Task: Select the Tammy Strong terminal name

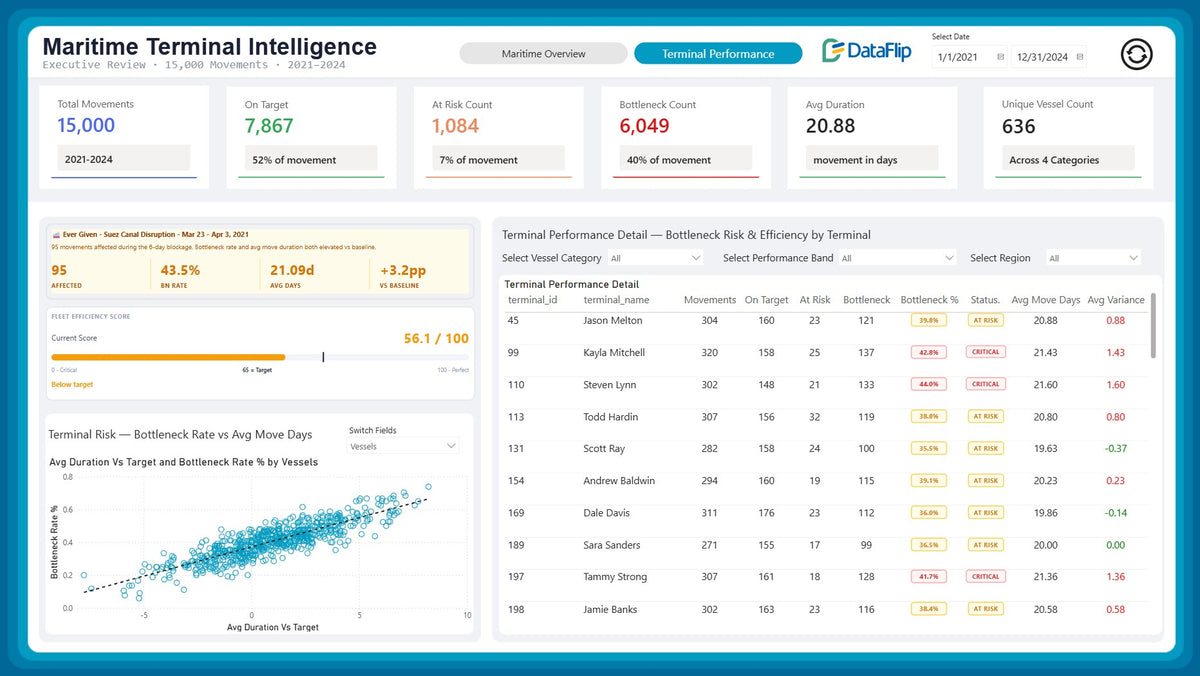Action: click(x=615, y=577)
